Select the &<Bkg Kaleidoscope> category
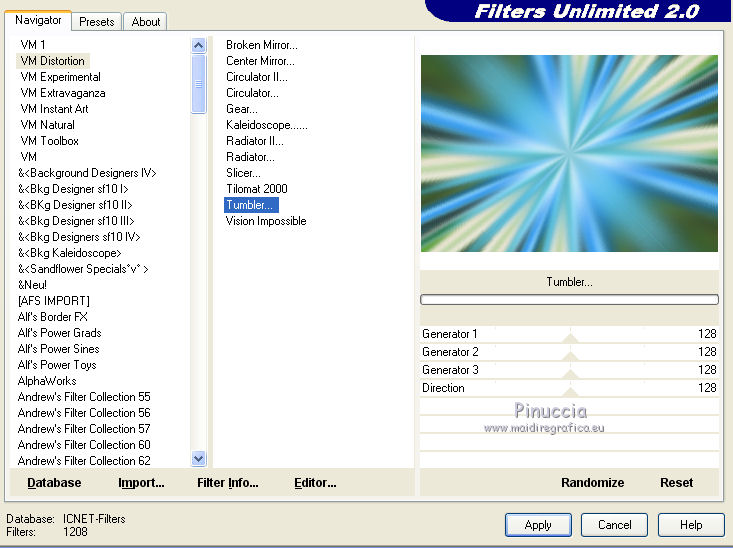733x548 pixels. 69,252
